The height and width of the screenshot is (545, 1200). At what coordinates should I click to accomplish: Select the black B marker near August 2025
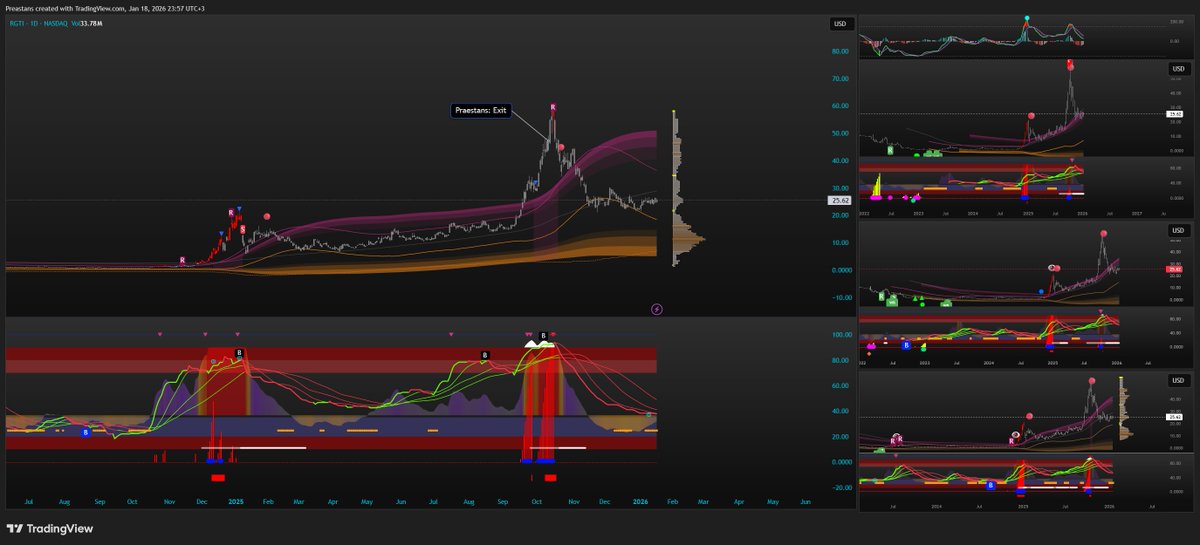(x=484, y=355)
